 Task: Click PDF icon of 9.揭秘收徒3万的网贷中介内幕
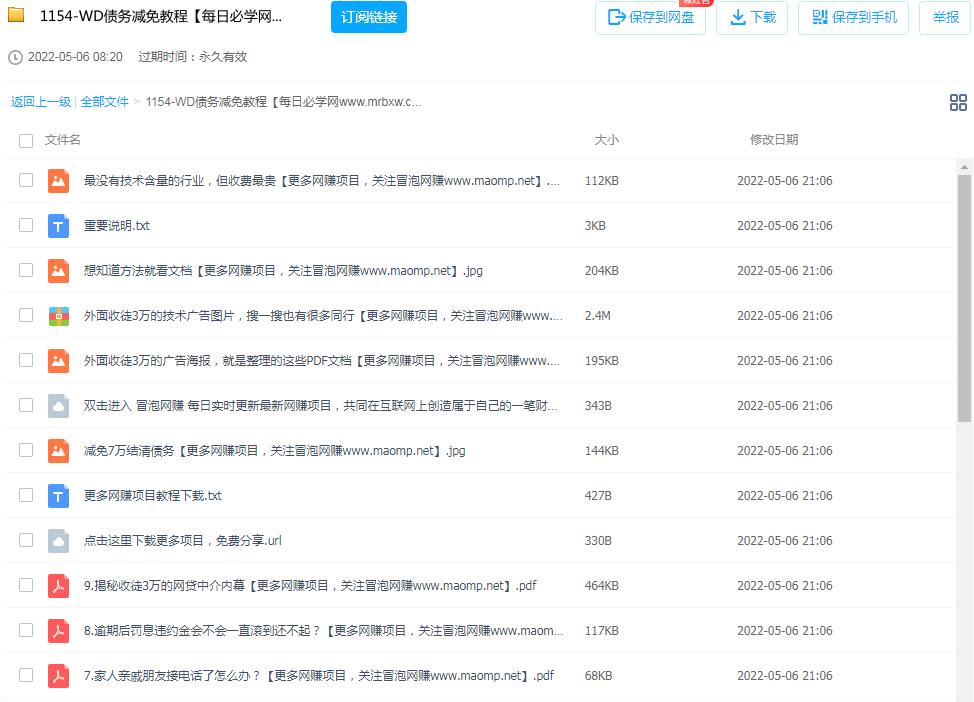[x=58, y=586]
